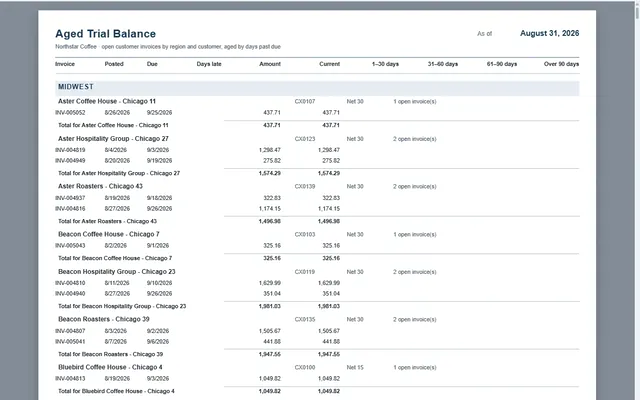Click the "Total for Aster Coffee House - Chicago 11" label
640x400 pixels.
pos(113,125)
